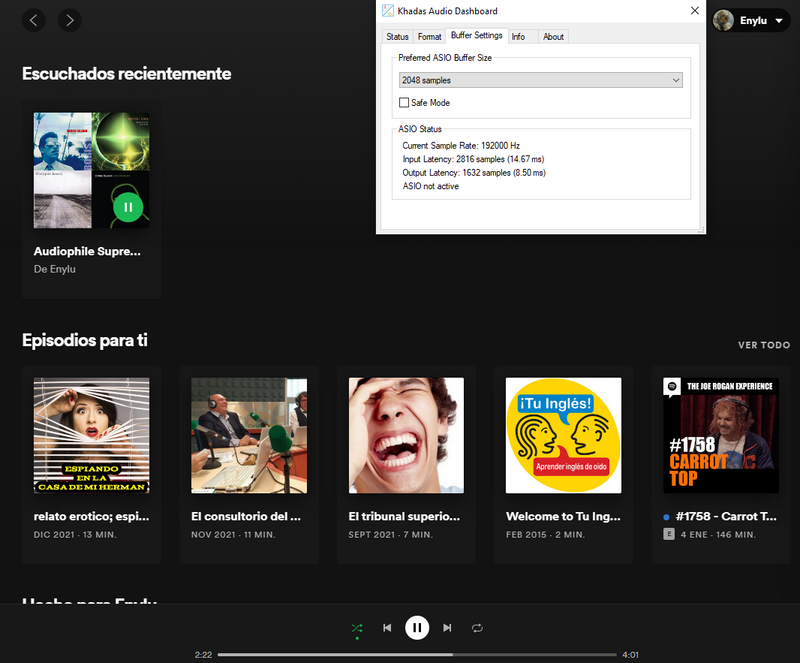Click the NOV 2021 · 11 MIN. label
800x663 pixels.
click(x=233, y=535)
